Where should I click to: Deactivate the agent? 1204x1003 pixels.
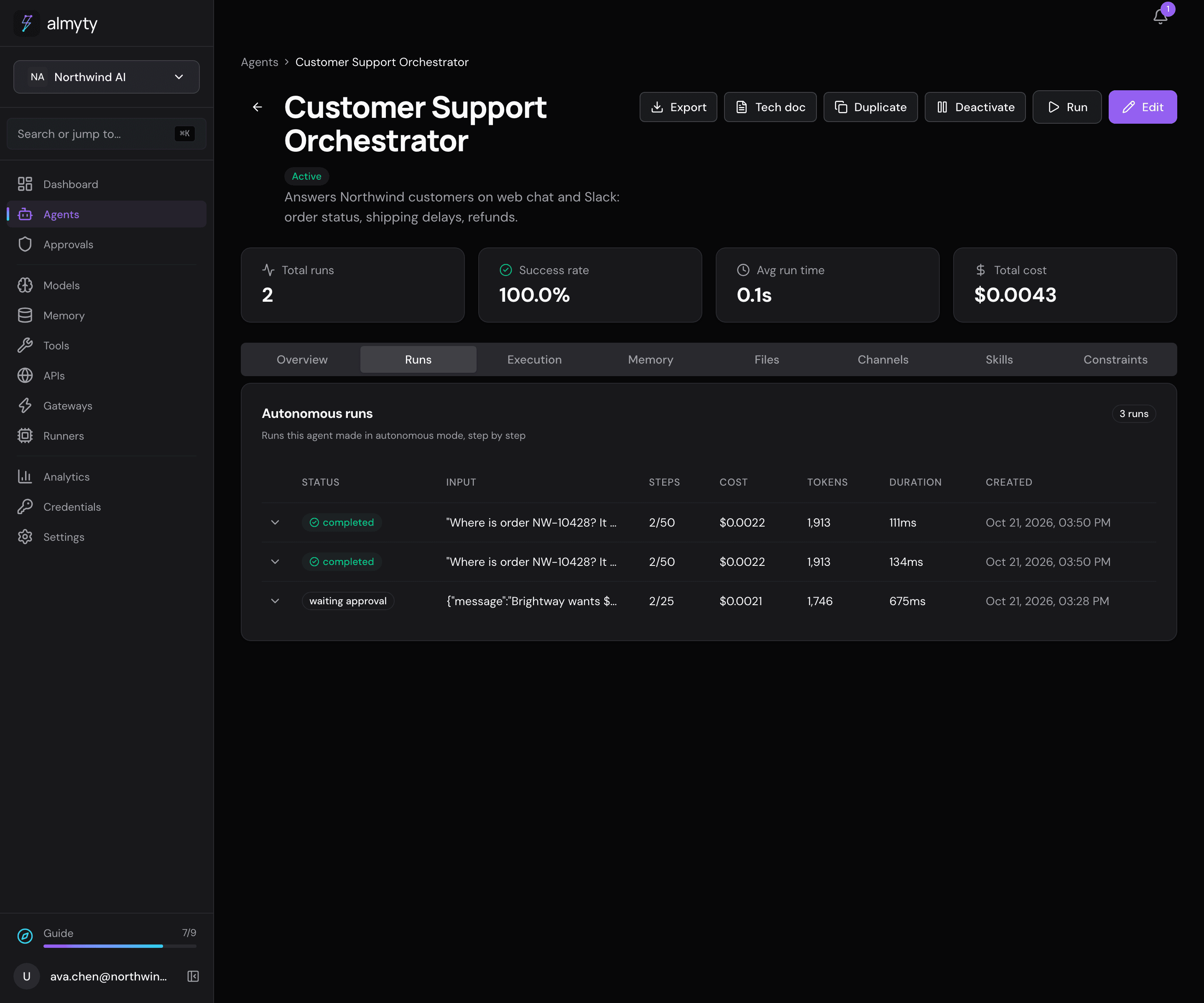975,107
